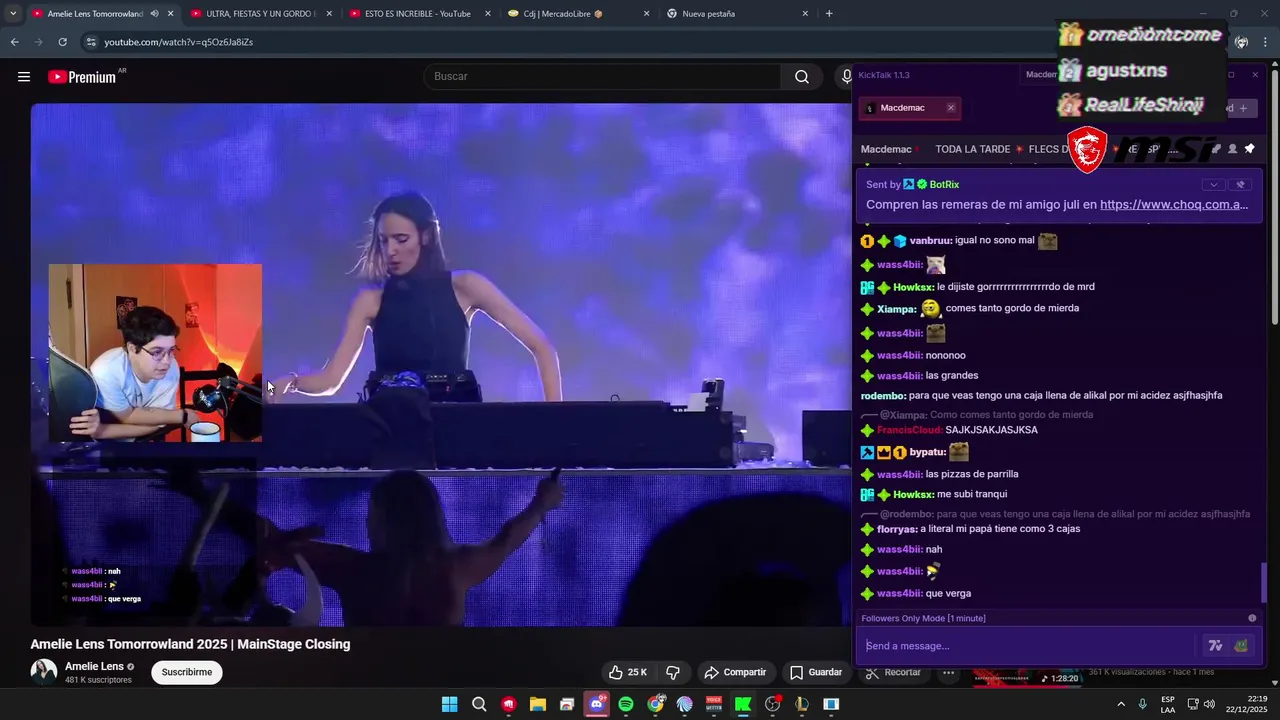Click the taskbar volume speaker icon
1280x720 pixels.
tap(1209, 704)
